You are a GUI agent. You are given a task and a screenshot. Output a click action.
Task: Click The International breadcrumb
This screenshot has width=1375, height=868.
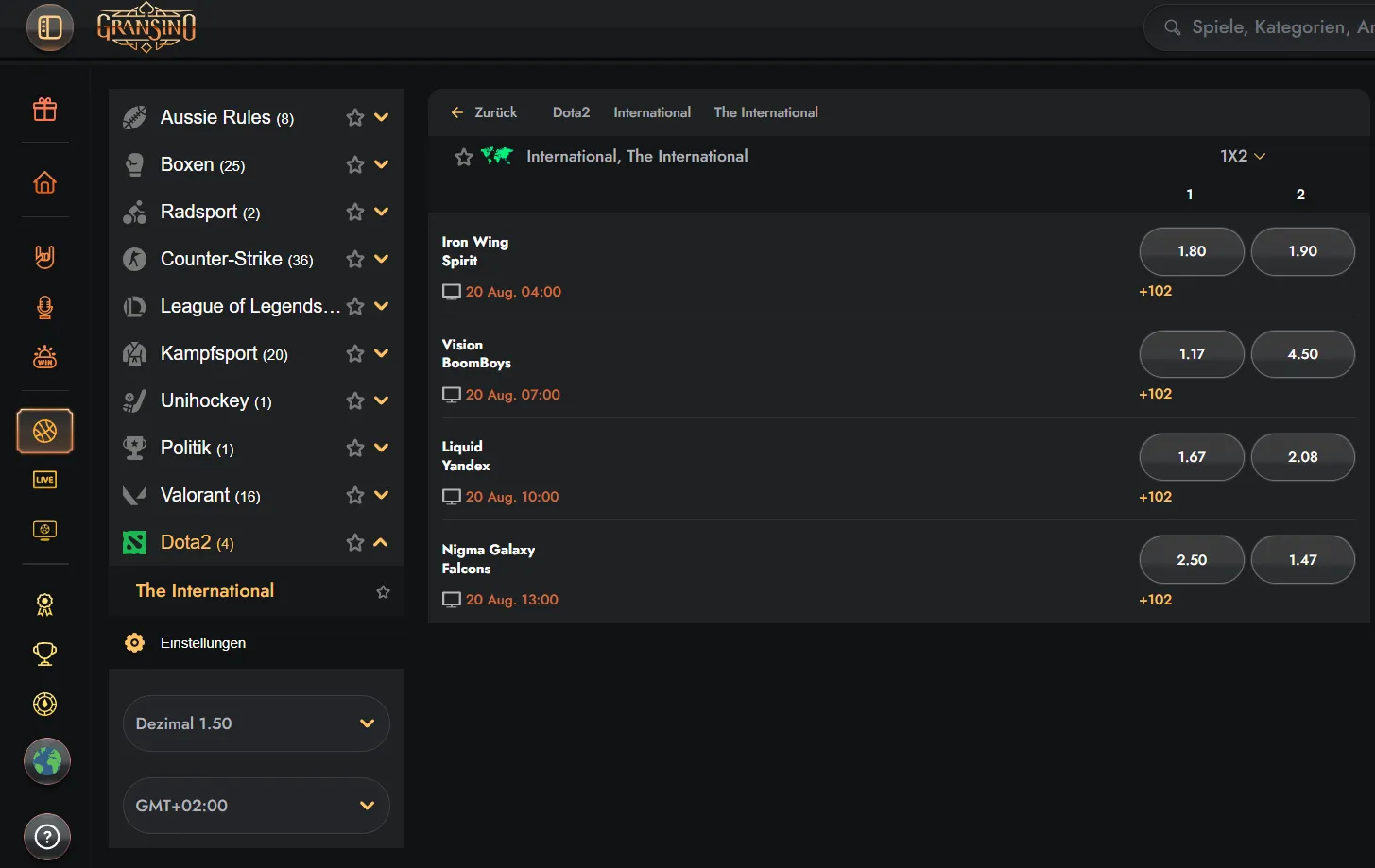766,112
